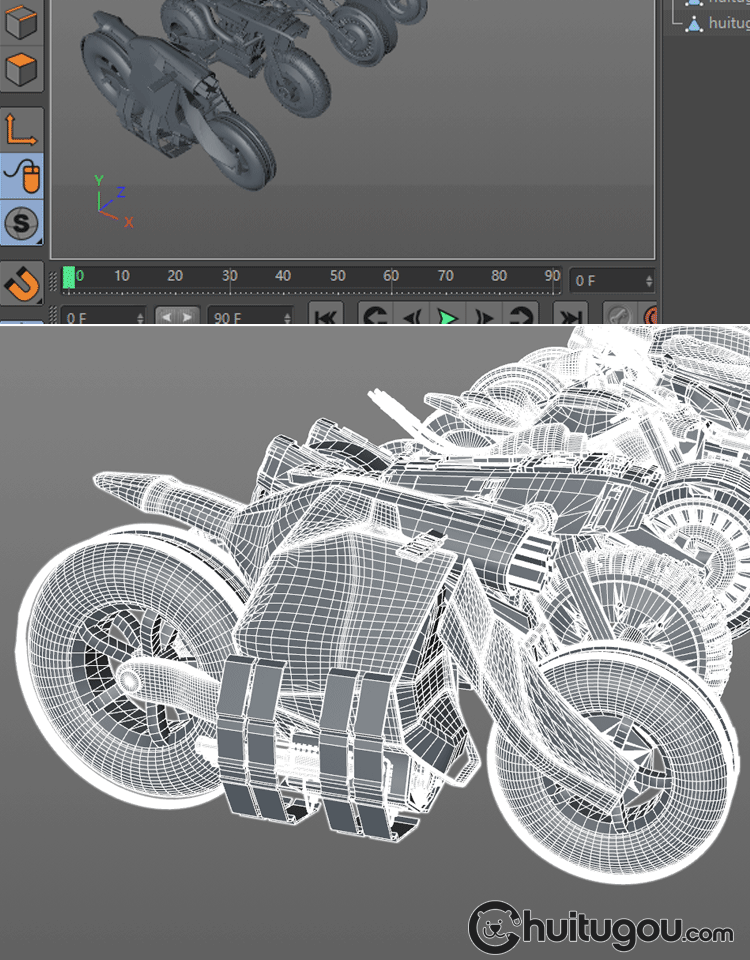Viewport: 750px width, 960px height.
Task: Go to previous key button
Action: coord(374,317)
